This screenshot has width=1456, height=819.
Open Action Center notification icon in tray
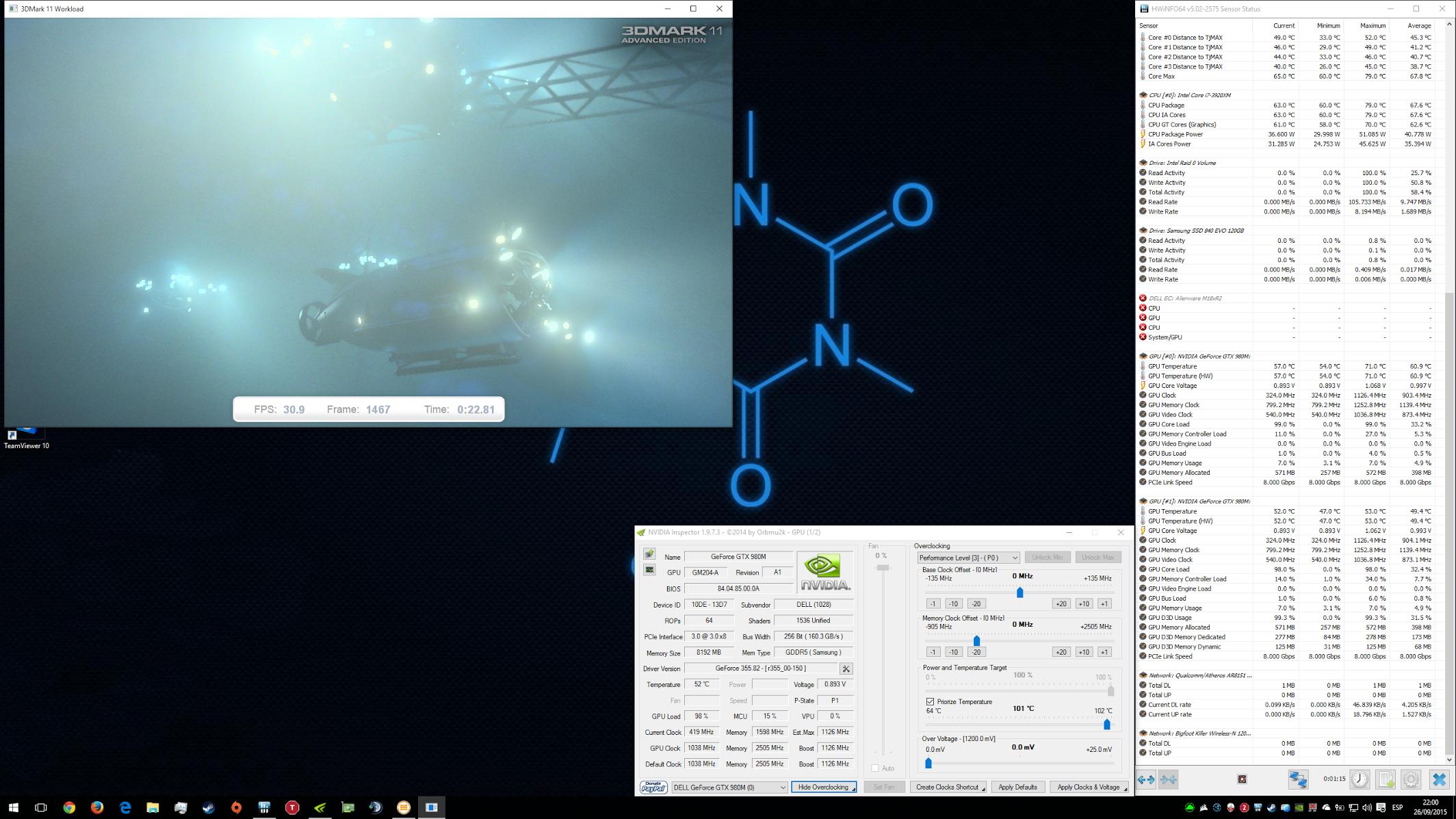[x=1381, y=808]
